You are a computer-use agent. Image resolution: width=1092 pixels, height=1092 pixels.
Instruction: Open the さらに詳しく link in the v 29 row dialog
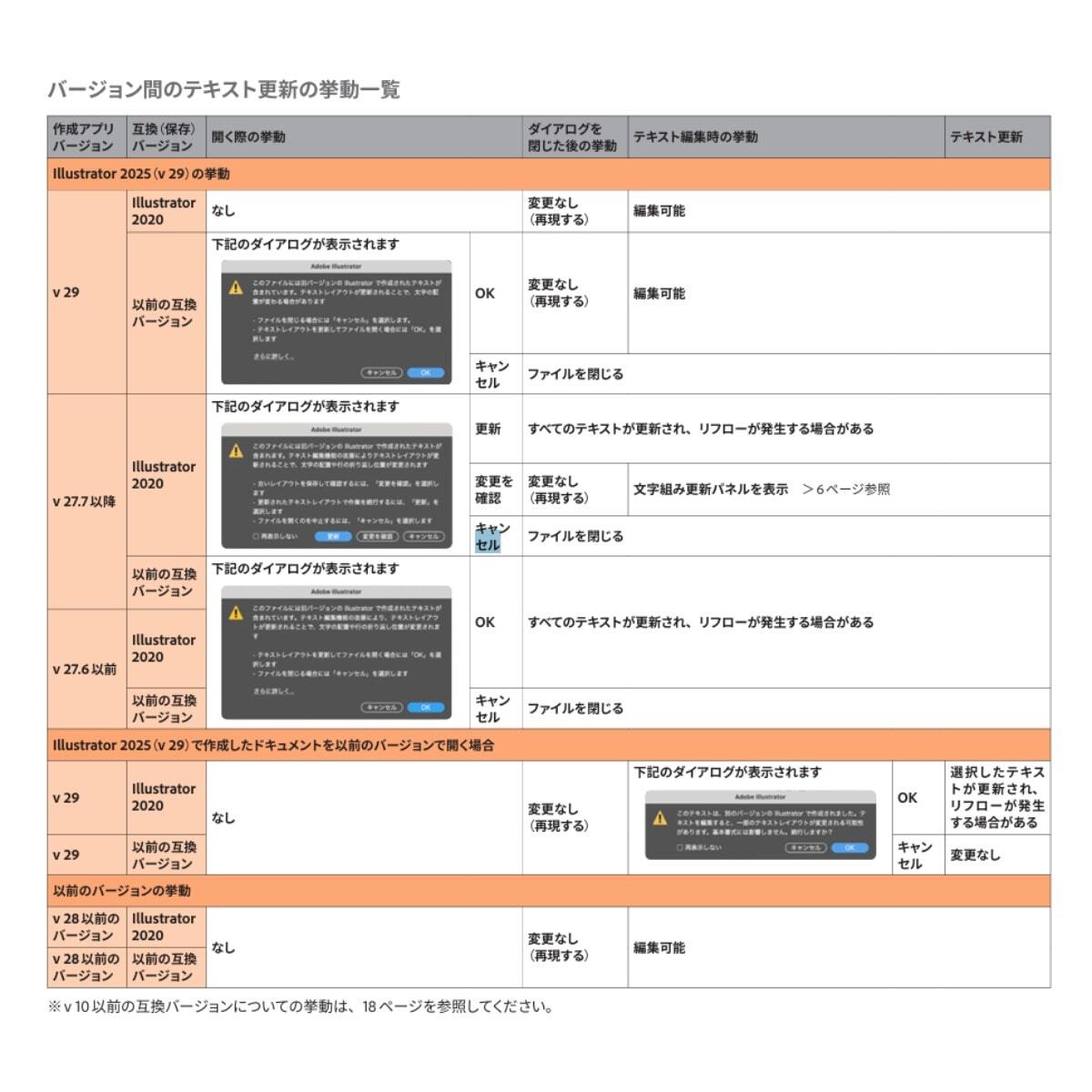pos(273,357)
